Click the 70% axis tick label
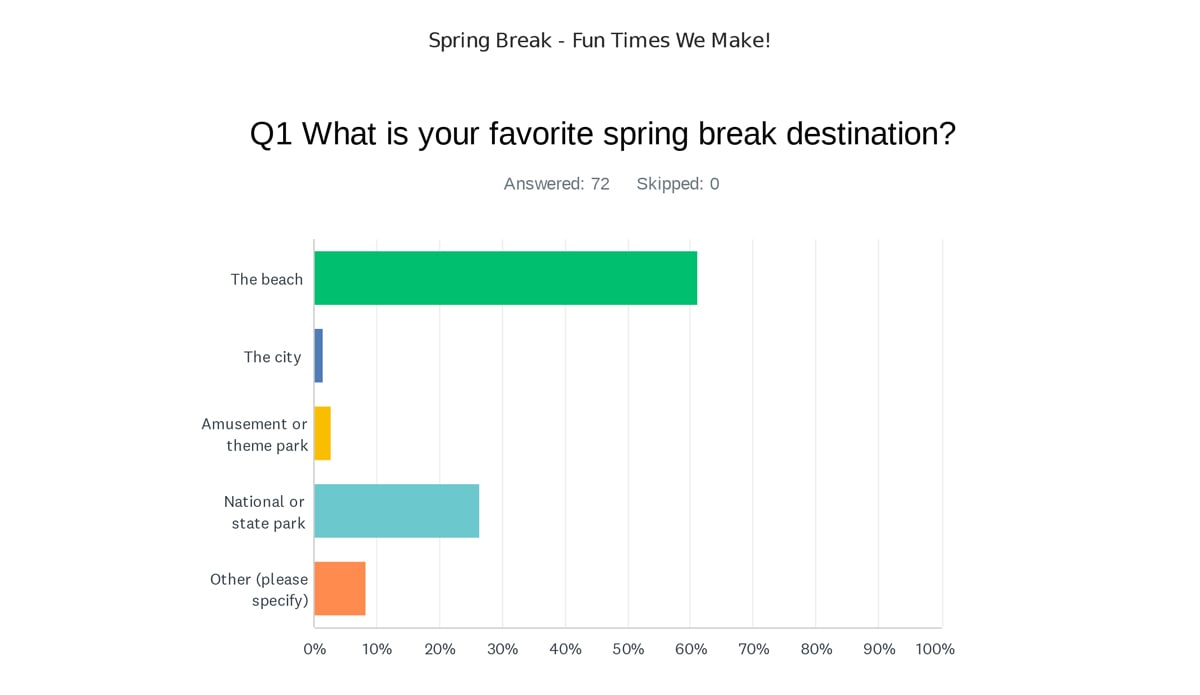 (x=754, y=649)
